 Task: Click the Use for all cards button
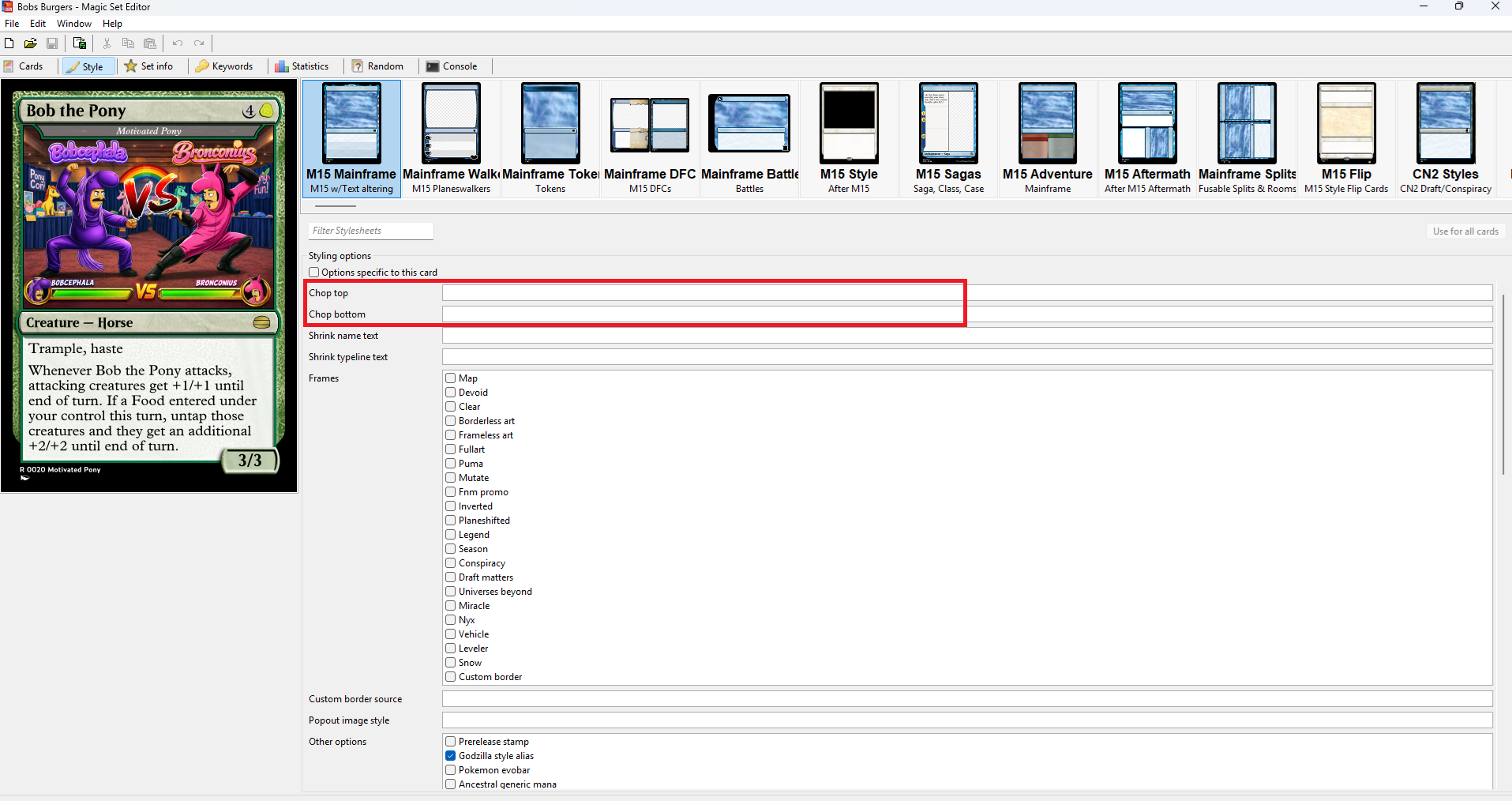click(x=1465, y=231)
